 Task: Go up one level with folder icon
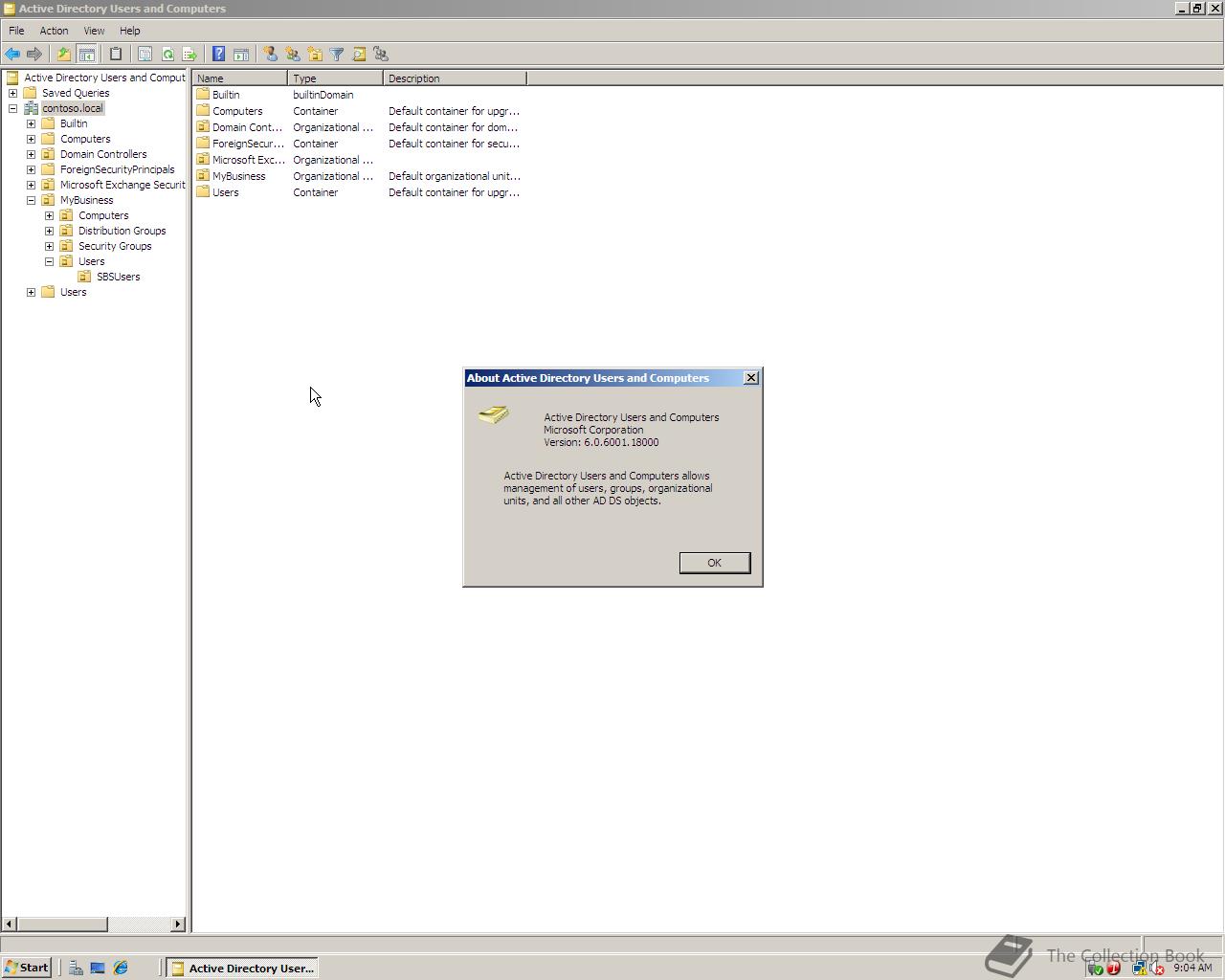pos(64,55)
